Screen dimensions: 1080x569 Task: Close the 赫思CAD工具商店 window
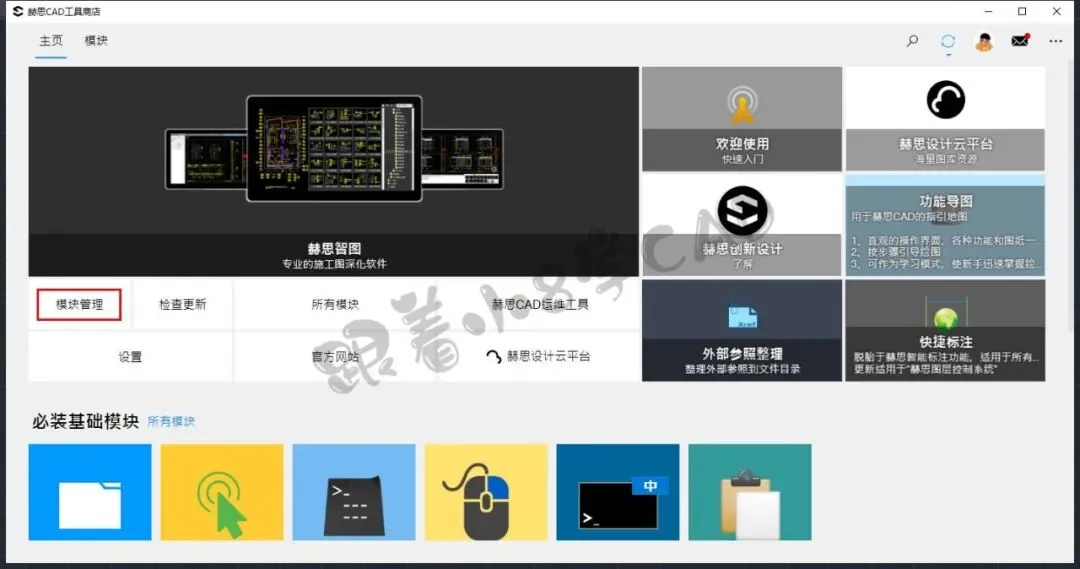pyautogui.click(x=1057, y=11)
